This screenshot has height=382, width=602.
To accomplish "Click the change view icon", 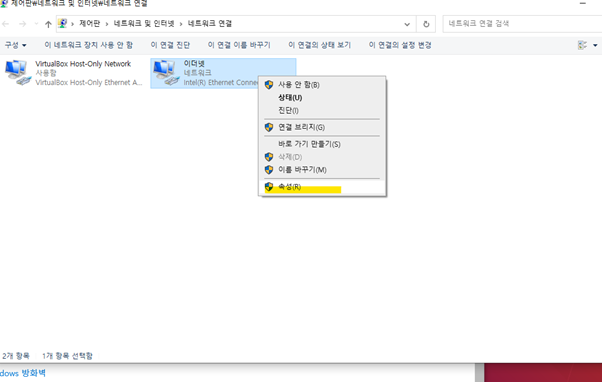I will pyautogui.click(x=582, y=45).
